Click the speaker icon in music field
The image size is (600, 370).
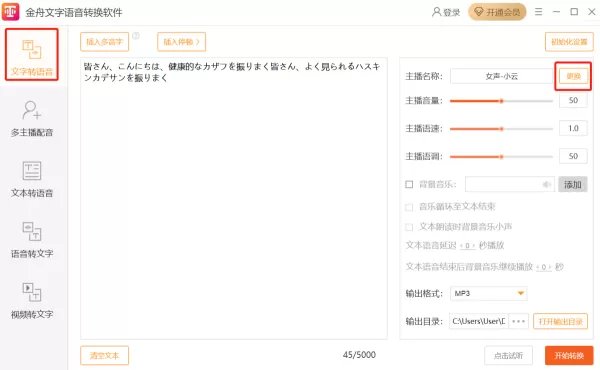coord(547,184)
